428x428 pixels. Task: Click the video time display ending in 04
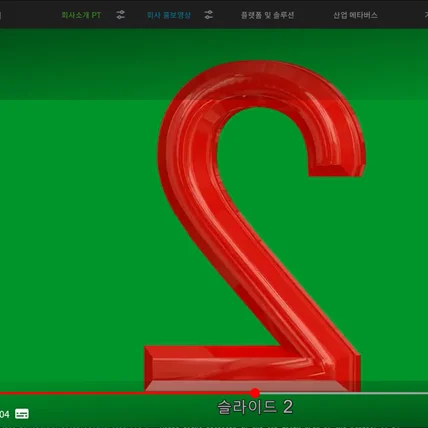click(x=5, y=414)
